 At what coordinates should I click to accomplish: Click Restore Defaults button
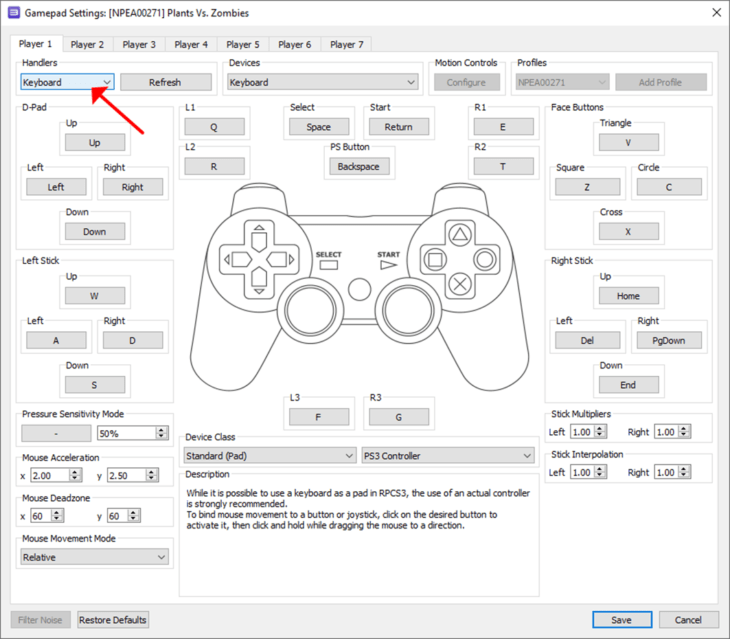click(113, 620)
